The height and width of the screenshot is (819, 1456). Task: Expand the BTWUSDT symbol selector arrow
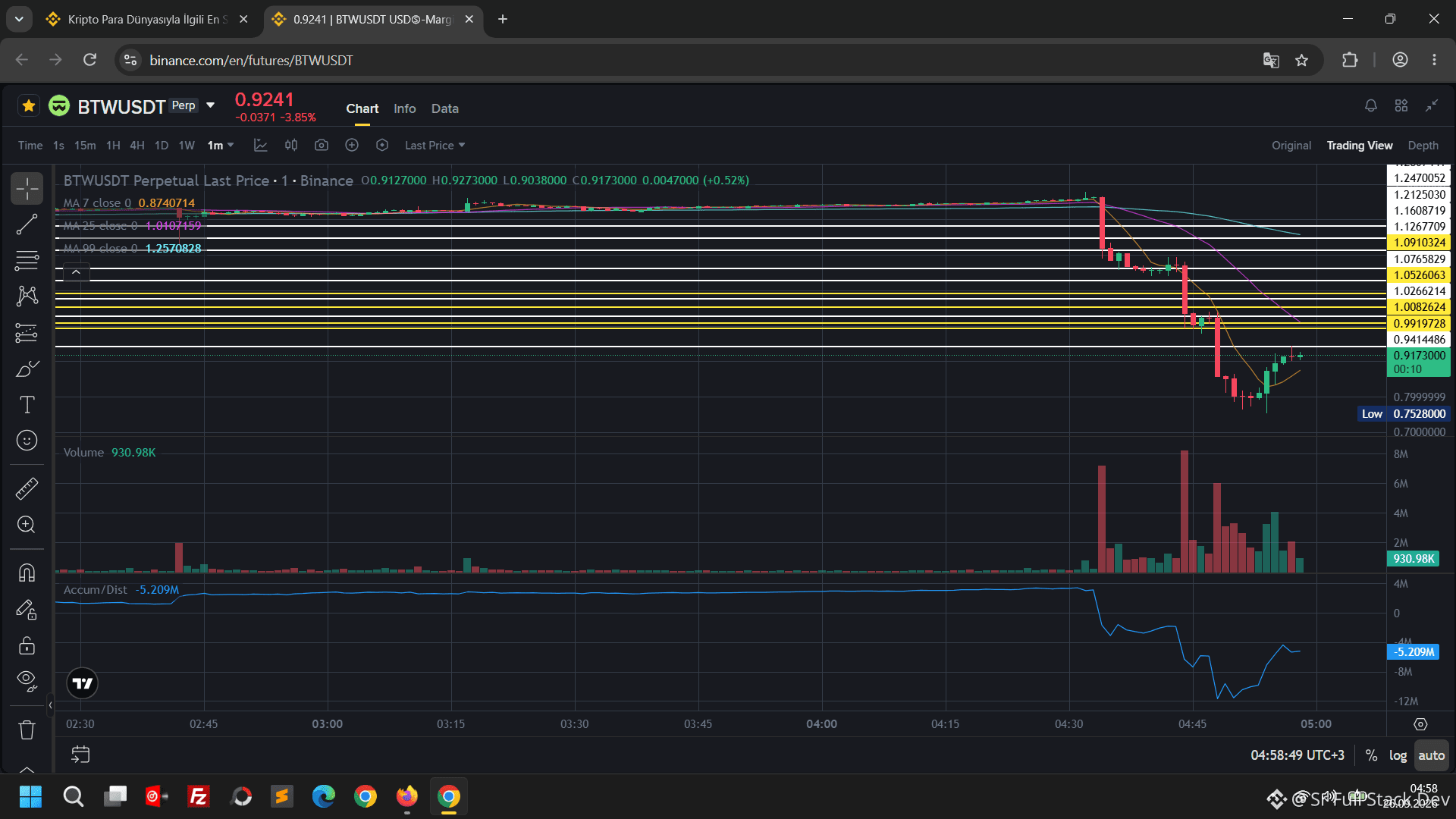pos(211,105)
